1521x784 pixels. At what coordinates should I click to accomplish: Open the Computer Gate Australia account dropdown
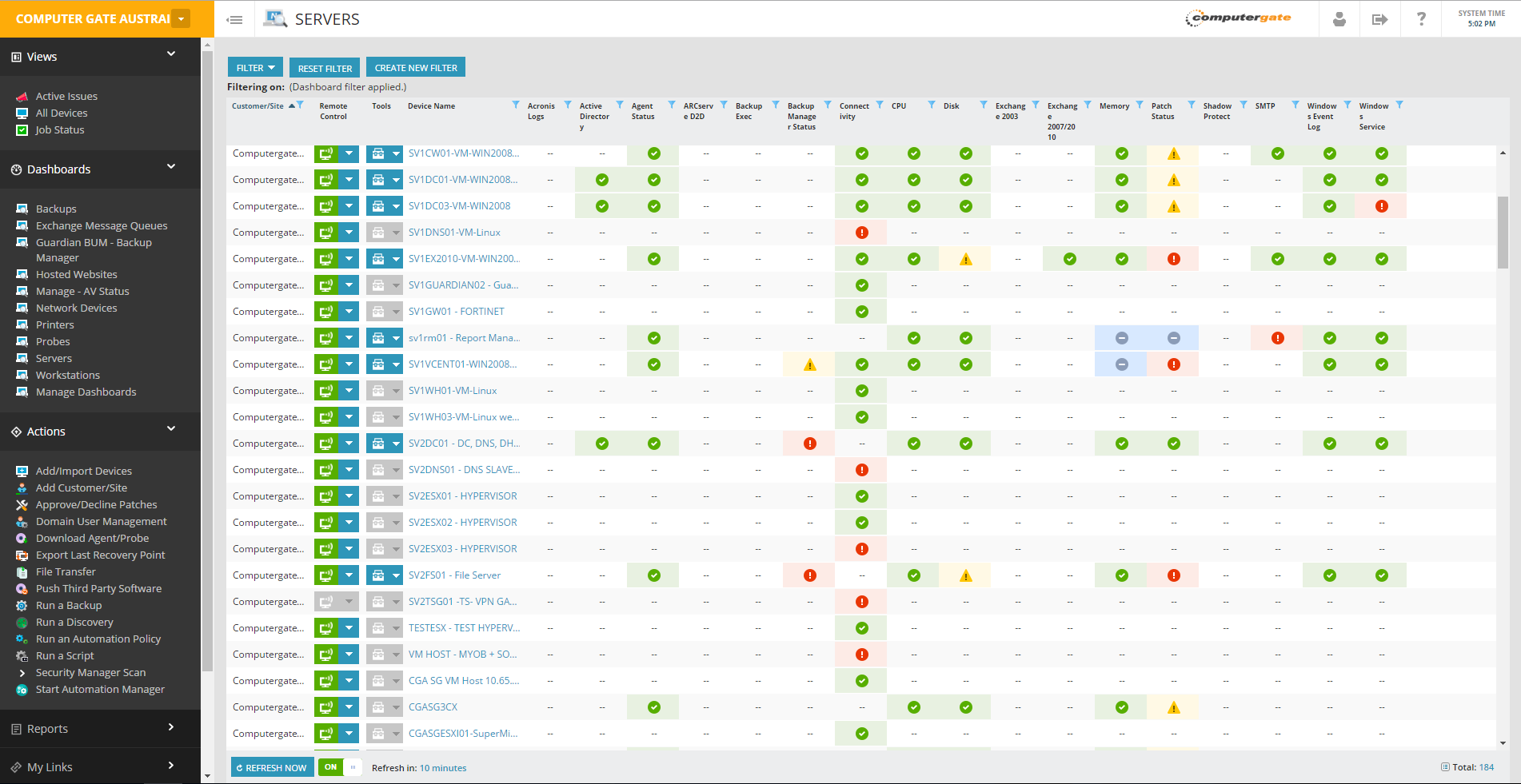182,19
